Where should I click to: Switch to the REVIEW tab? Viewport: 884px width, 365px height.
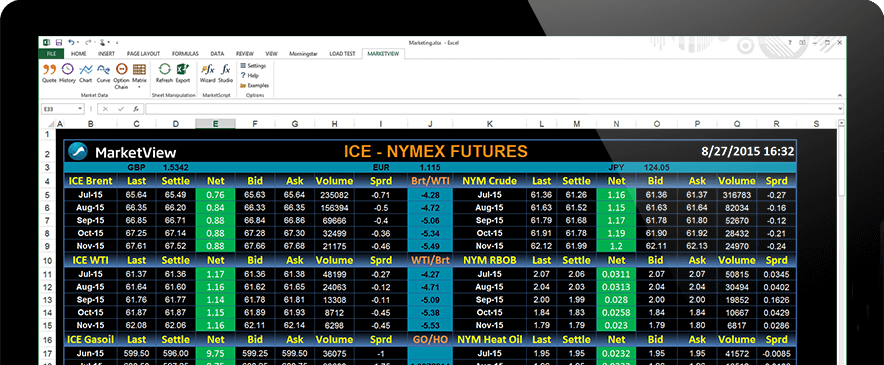[x=245, y=54]
